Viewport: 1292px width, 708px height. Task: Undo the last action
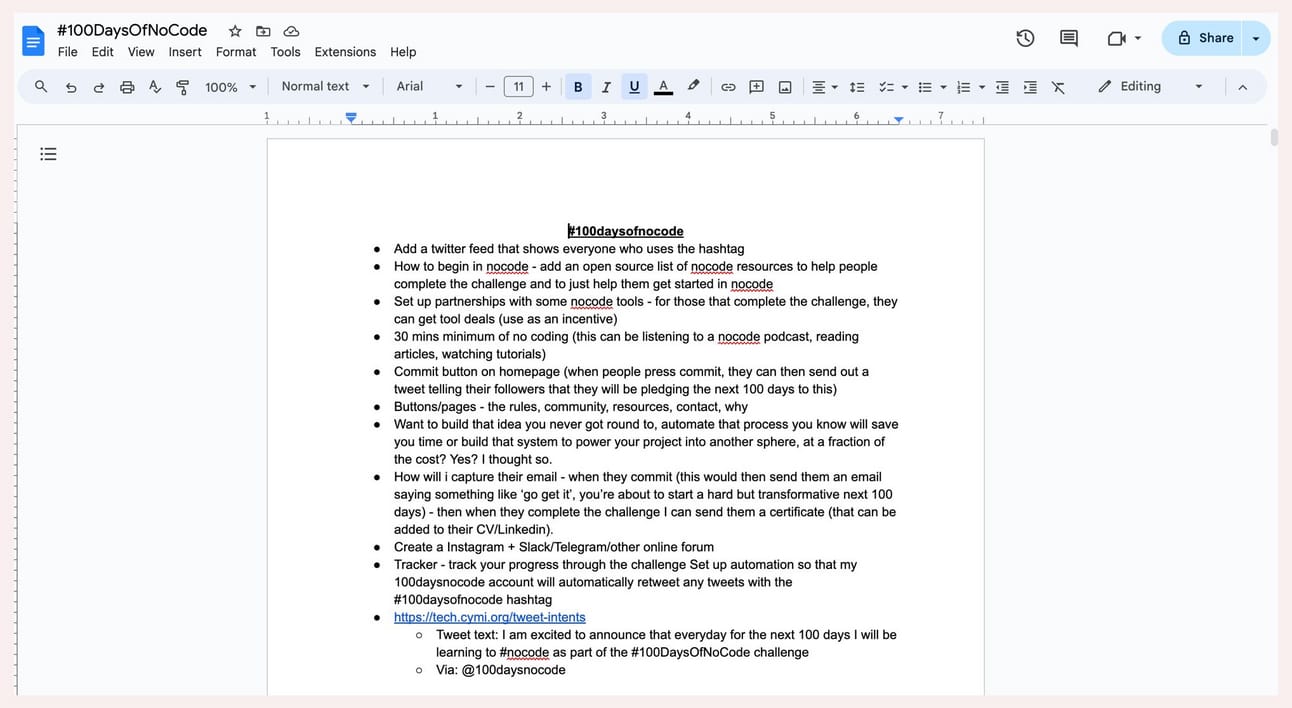click(x=71, y=87)
